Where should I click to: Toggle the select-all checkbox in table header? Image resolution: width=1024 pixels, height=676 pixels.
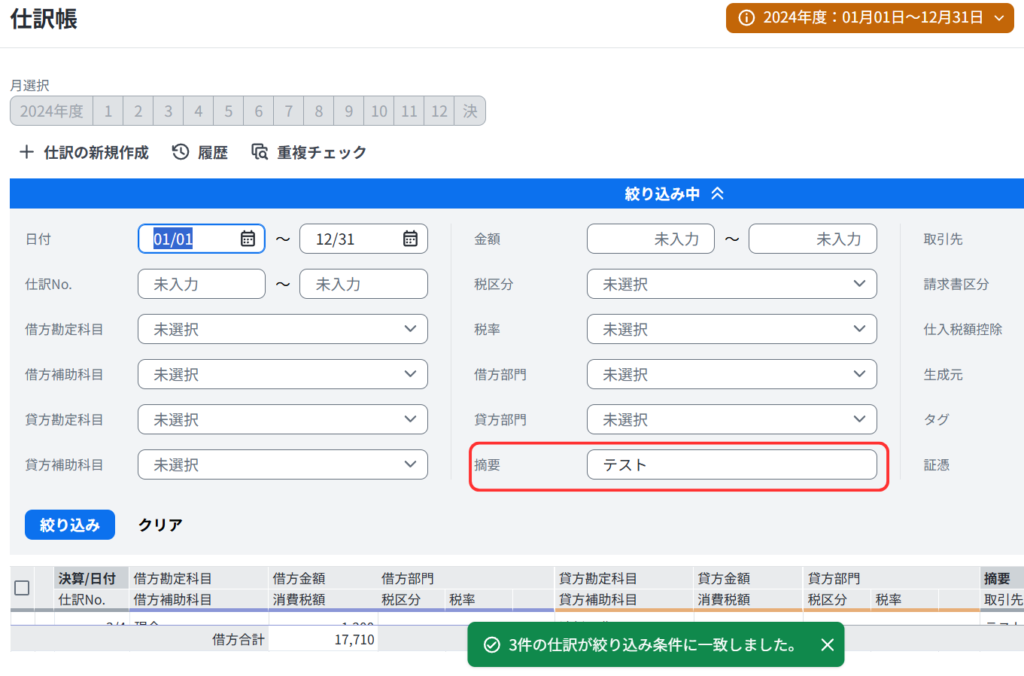click(x=22, y=588)
